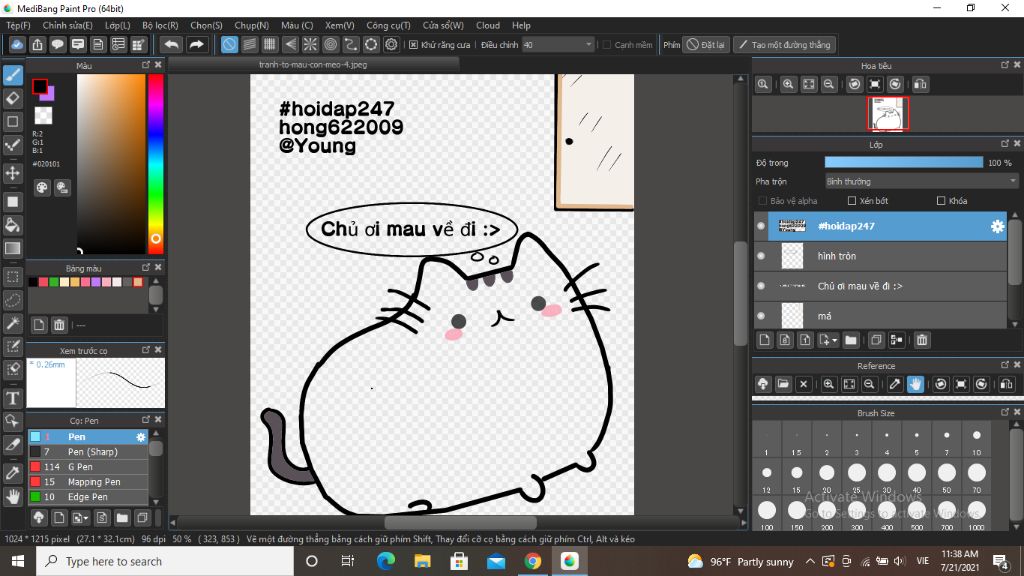Undock the Màu color panel

[x=146, y=65]
